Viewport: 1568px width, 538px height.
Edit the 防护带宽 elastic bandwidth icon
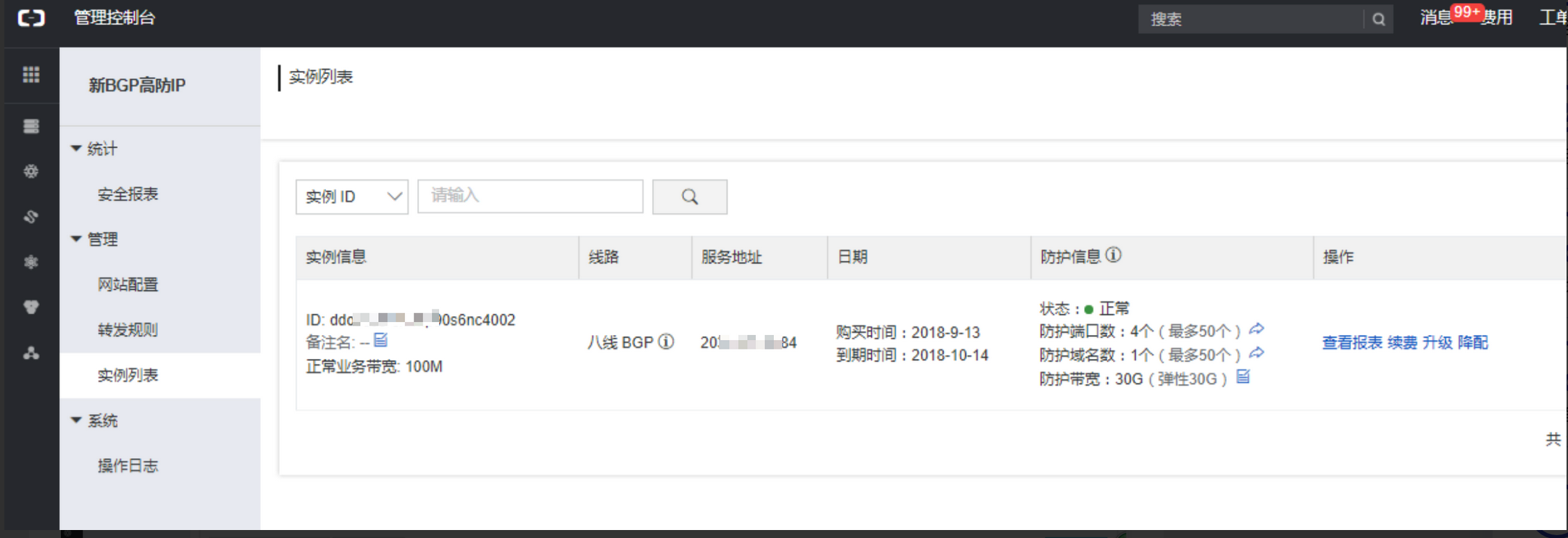[x=1243, y=376]
